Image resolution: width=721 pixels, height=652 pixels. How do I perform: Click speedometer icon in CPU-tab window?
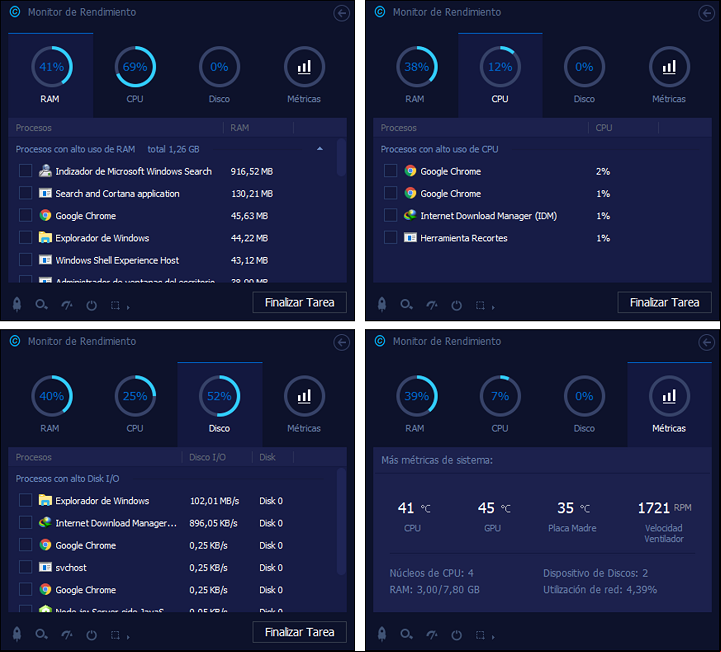(431, 305)
